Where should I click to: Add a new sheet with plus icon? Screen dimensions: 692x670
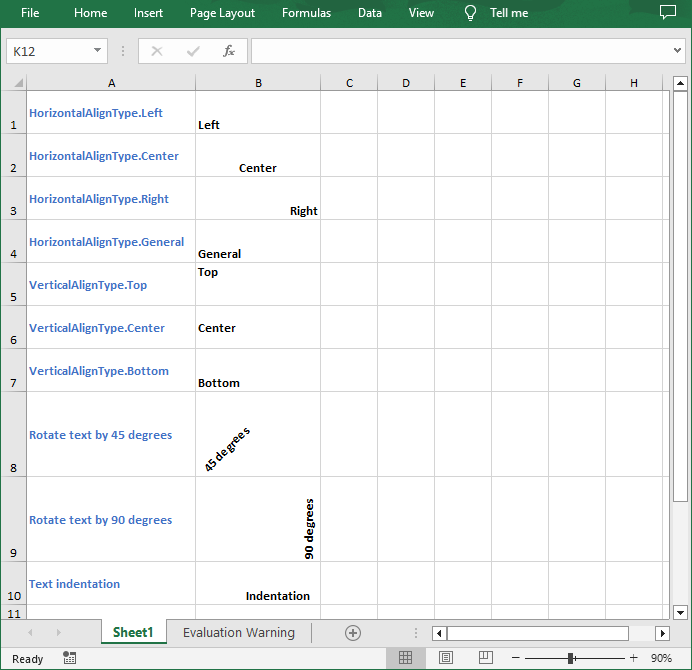tap(353, 633)
